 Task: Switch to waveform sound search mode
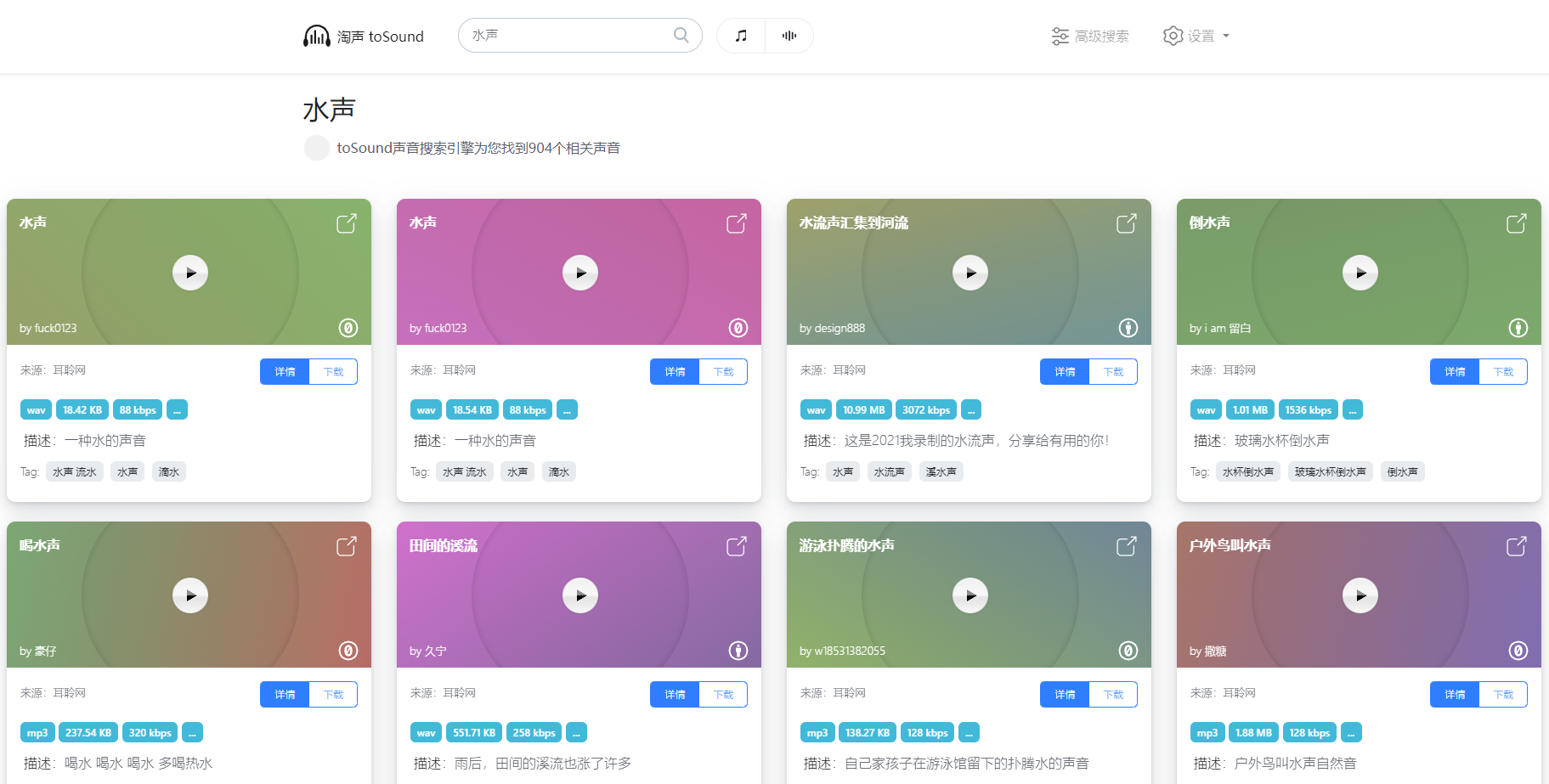(x=789, y=36)
